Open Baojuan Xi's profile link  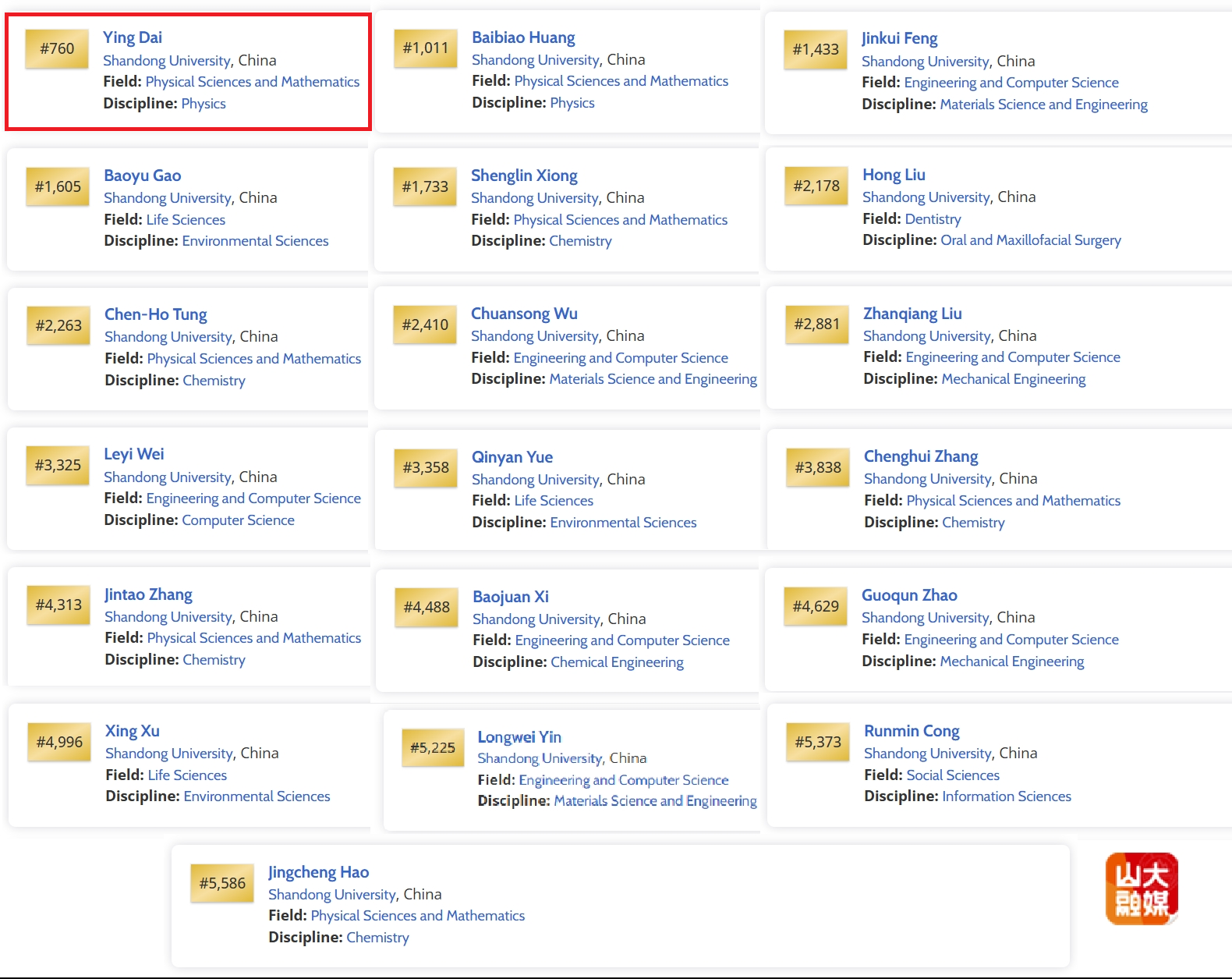point(511,597)
